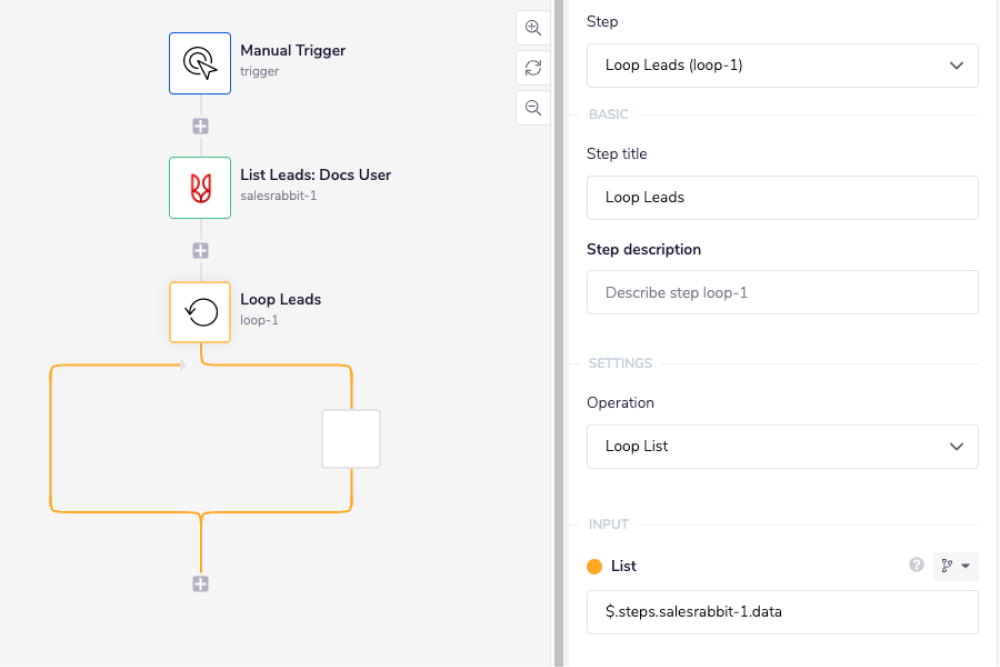Viewport: 1000px width, 667px height.
Task: Click the loop arrow icon on Loop Leads node
Action: (200, 311)
